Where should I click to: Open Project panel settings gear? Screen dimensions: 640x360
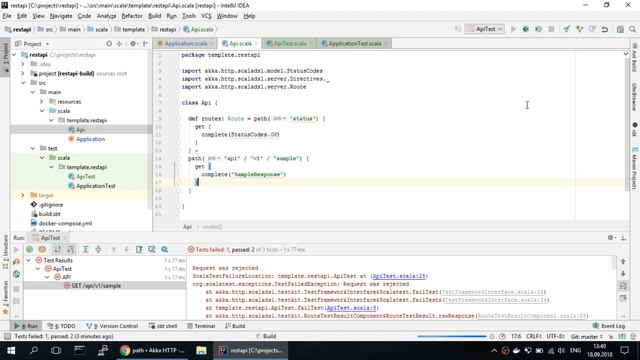point(133,43)
